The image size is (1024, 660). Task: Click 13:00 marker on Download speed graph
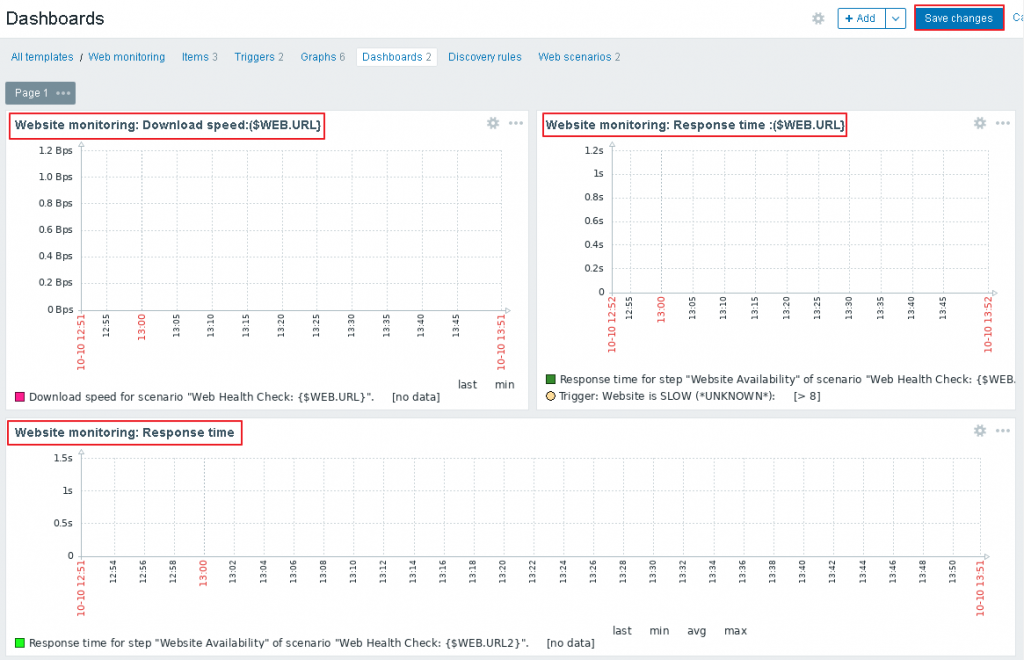[x=141, y=326]
